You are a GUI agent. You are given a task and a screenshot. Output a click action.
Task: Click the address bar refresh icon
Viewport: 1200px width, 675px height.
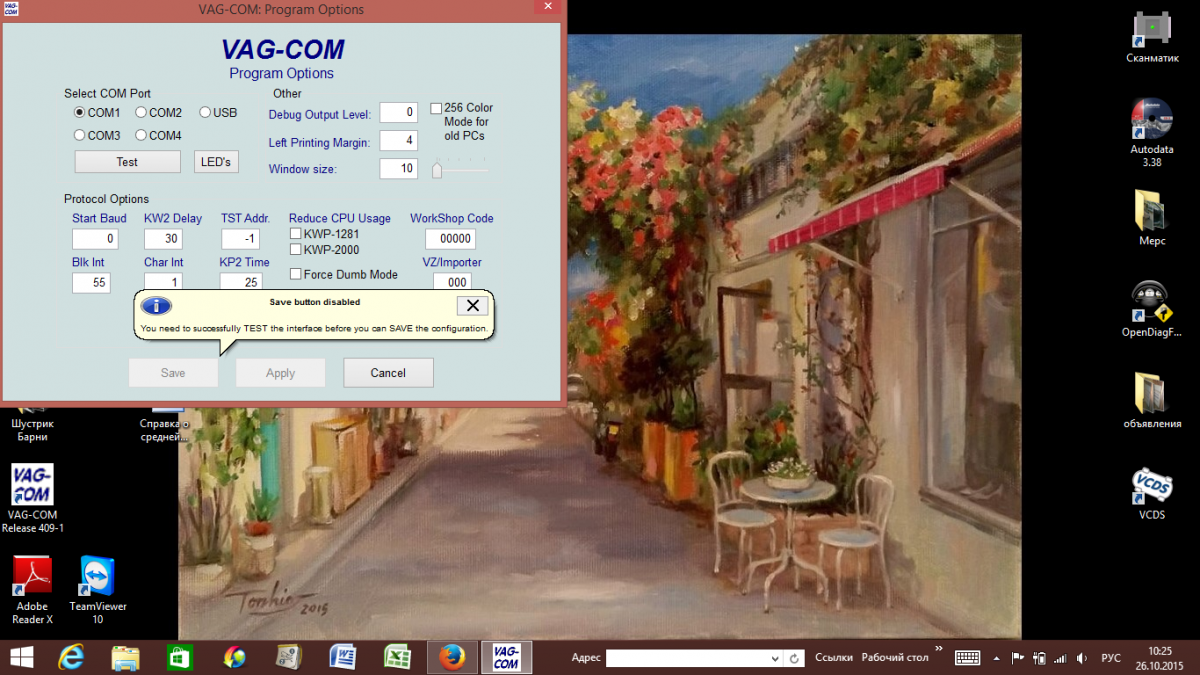(794, 659)
